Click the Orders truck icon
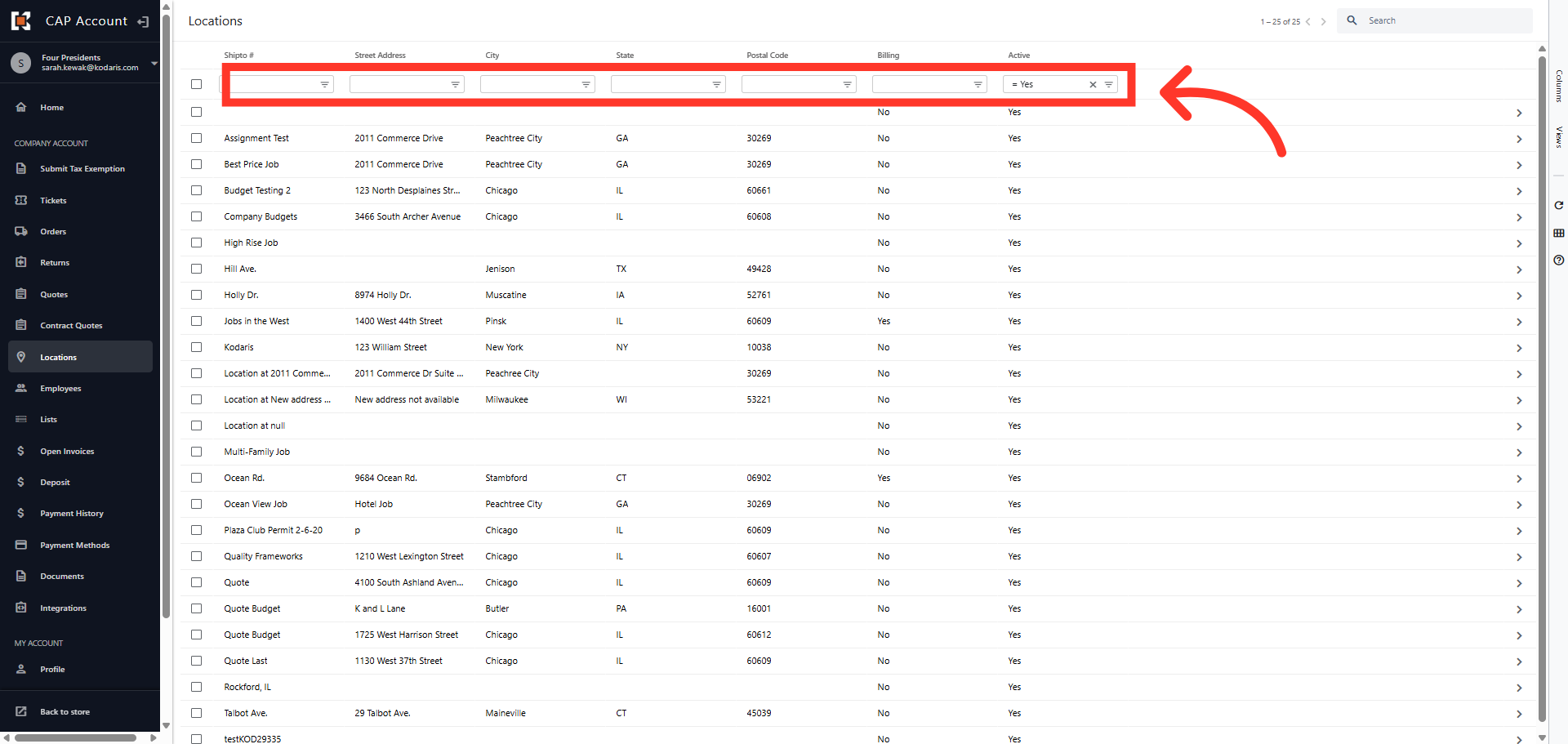This screenshot has height=744, width=1568. (21, 231)
